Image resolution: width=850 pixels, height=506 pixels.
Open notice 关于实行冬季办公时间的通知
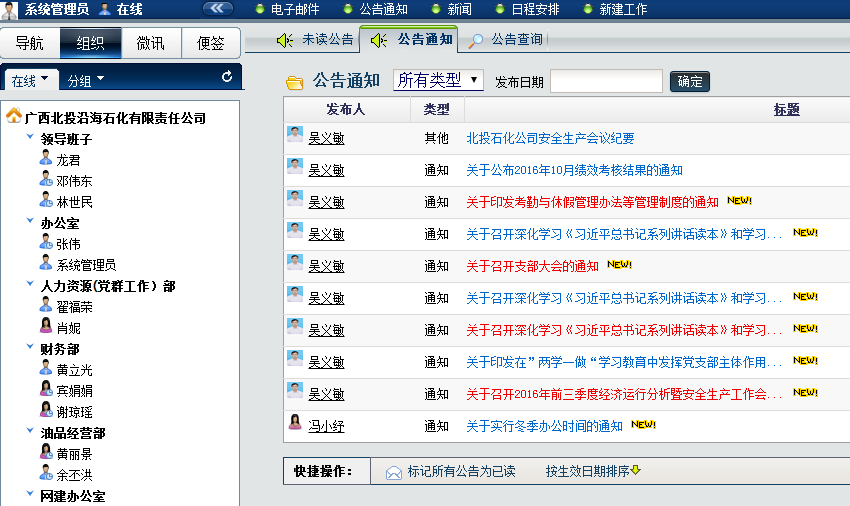tap(544, 426)
